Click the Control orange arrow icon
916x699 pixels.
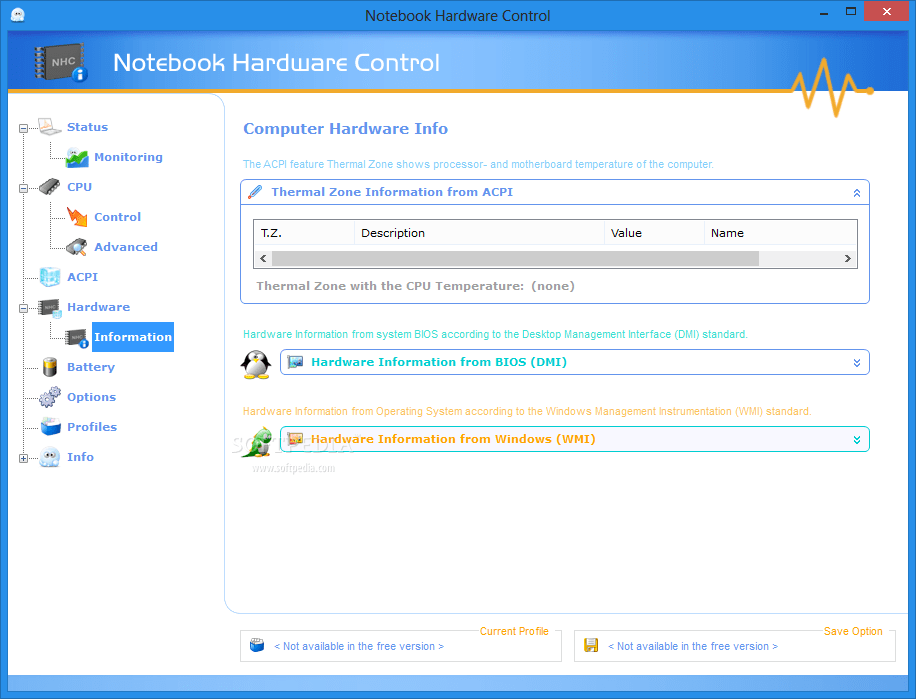pyautogui.click(x=77, y=217)
